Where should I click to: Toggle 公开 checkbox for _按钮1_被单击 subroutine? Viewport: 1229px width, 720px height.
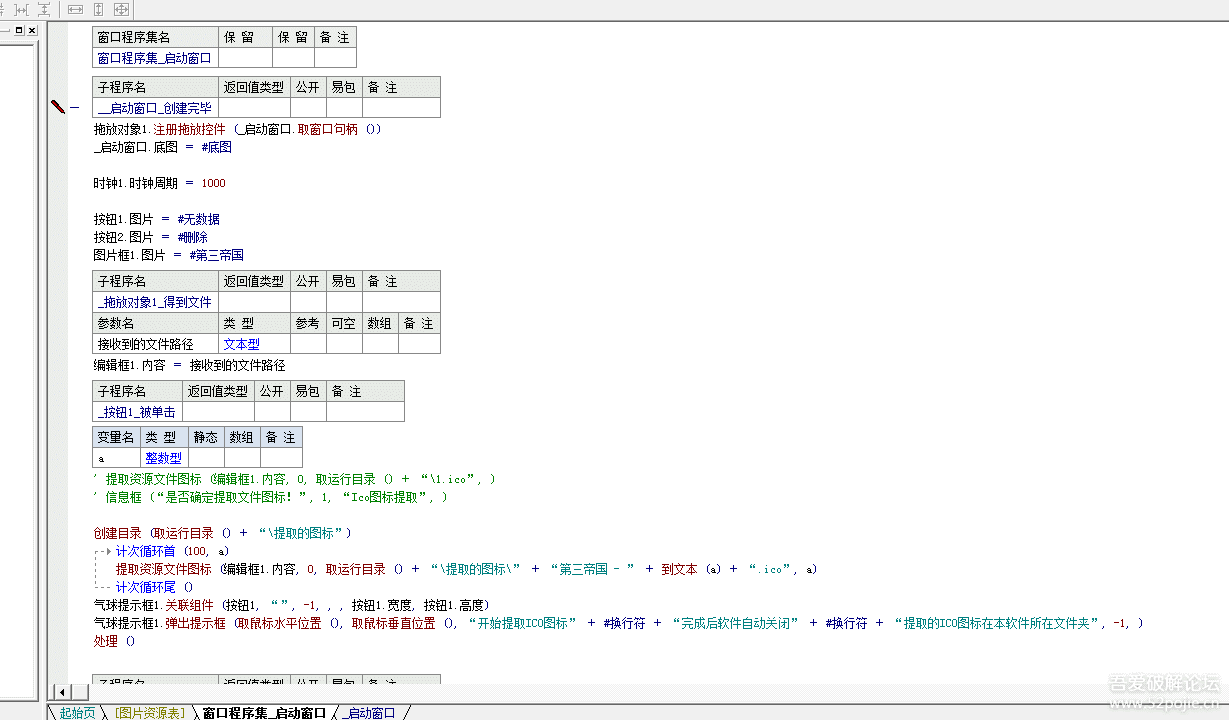pos(271,411)
